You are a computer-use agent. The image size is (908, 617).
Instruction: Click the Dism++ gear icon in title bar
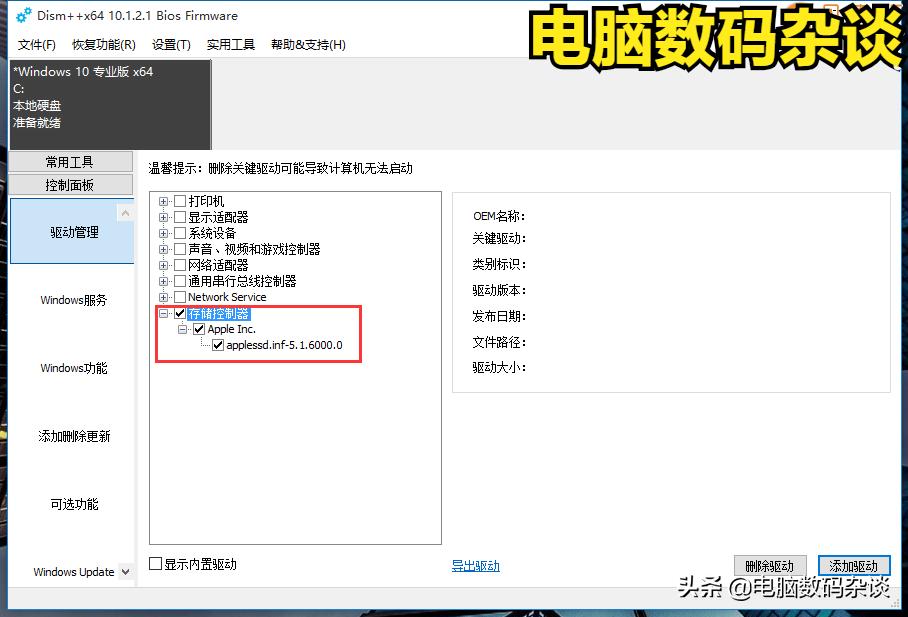tap(22, 15)
